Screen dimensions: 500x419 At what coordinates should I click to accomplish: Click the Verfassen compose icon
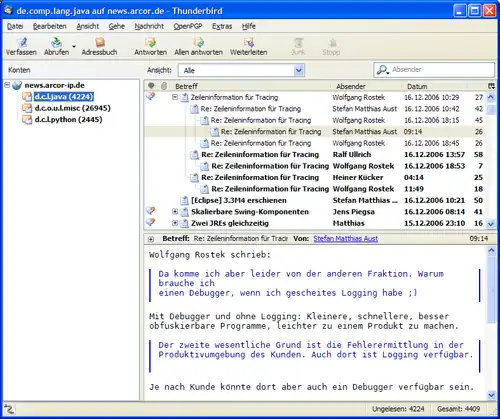click(21, 43)
